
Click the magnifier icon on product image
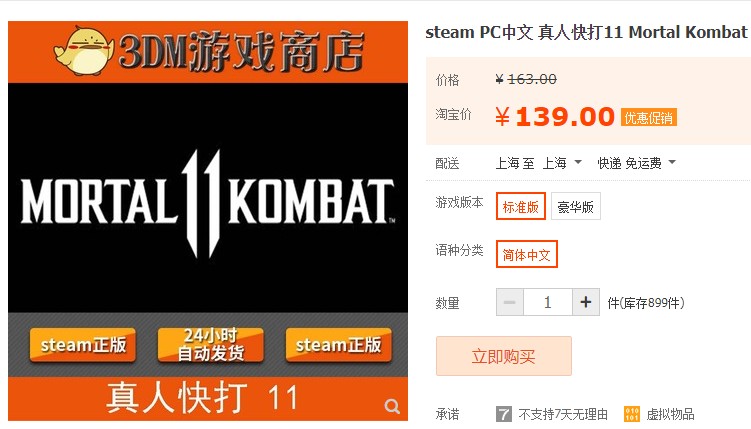[x=392, y=406]
